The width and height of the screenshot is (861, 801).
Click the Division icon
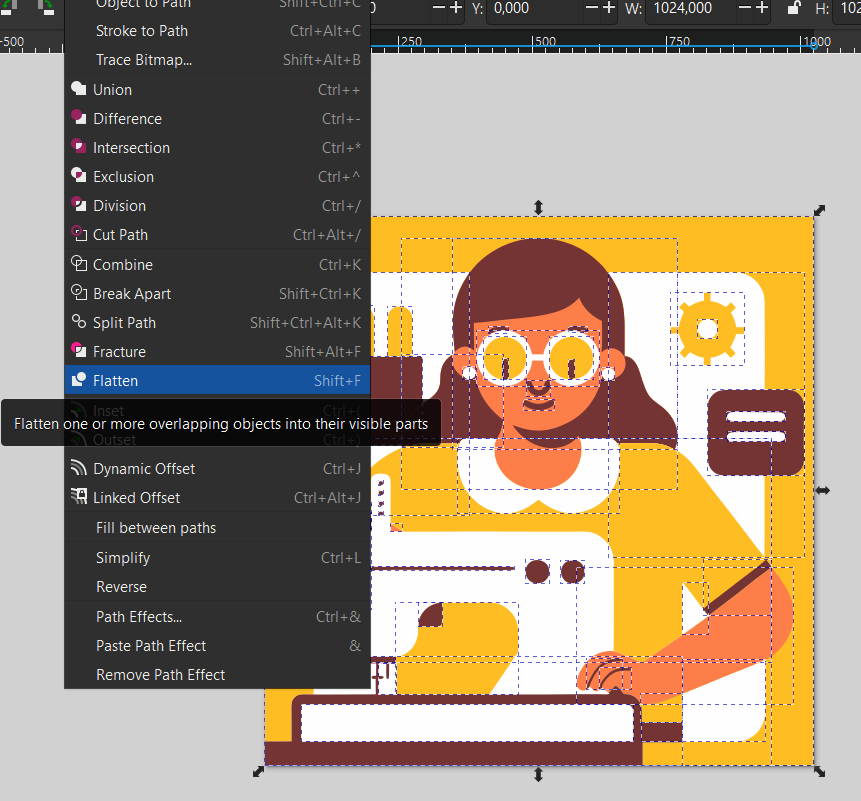coord(79,205)
